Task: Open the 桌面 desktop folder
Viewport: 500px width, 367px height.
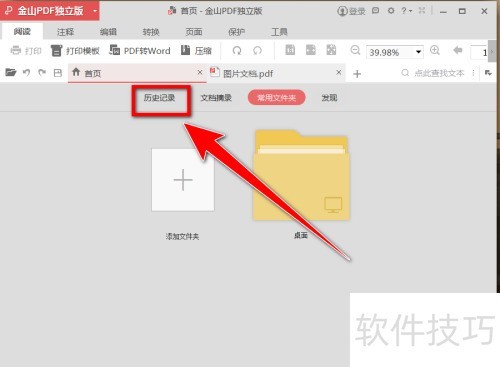Action: (x=301, y=175)
